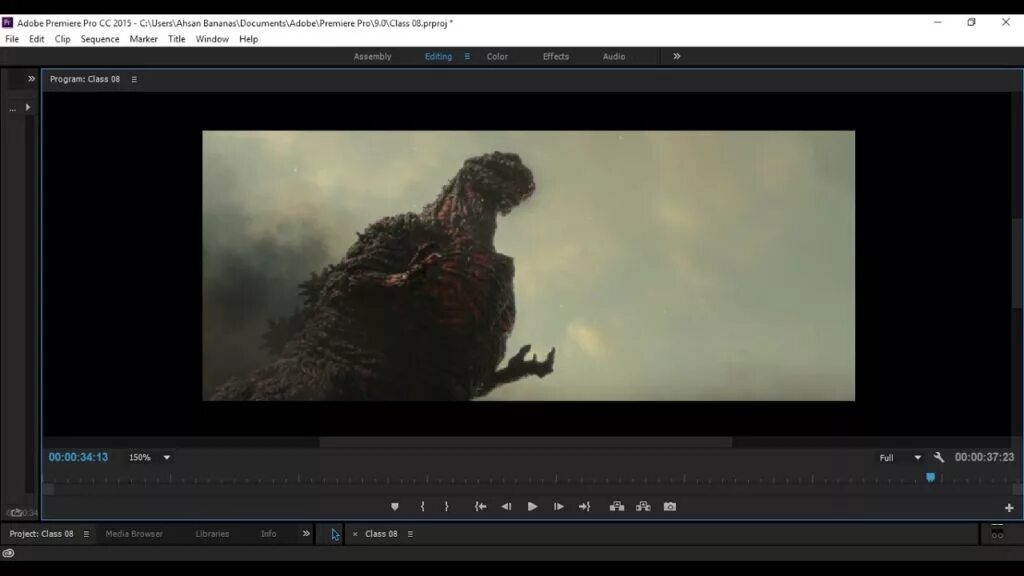Screen dimensions: 1024x576
Task: Expand the workspace overflow chevrons
Action: [x=677, y=57]
